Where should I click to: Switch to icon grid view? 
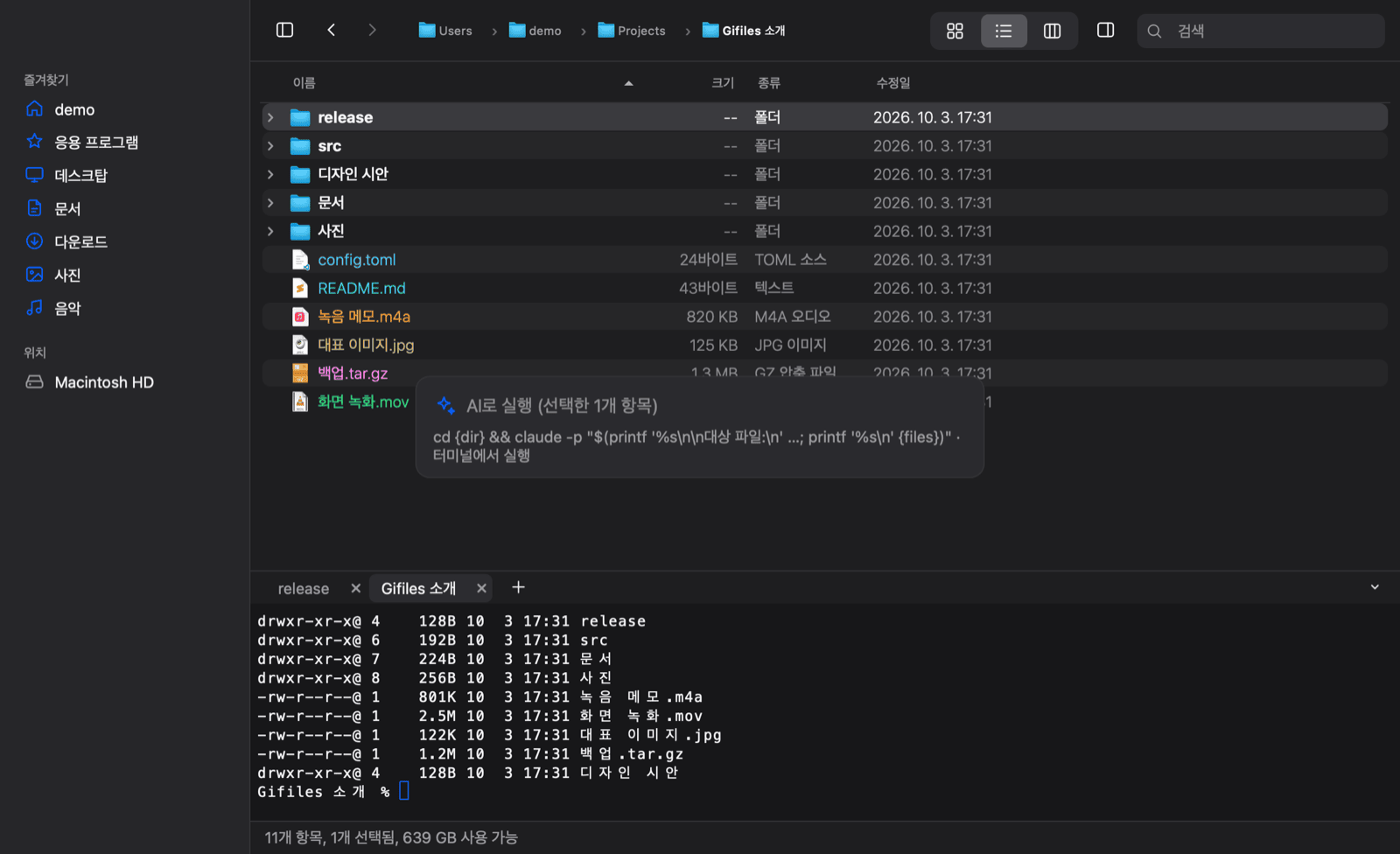[955, 31]
